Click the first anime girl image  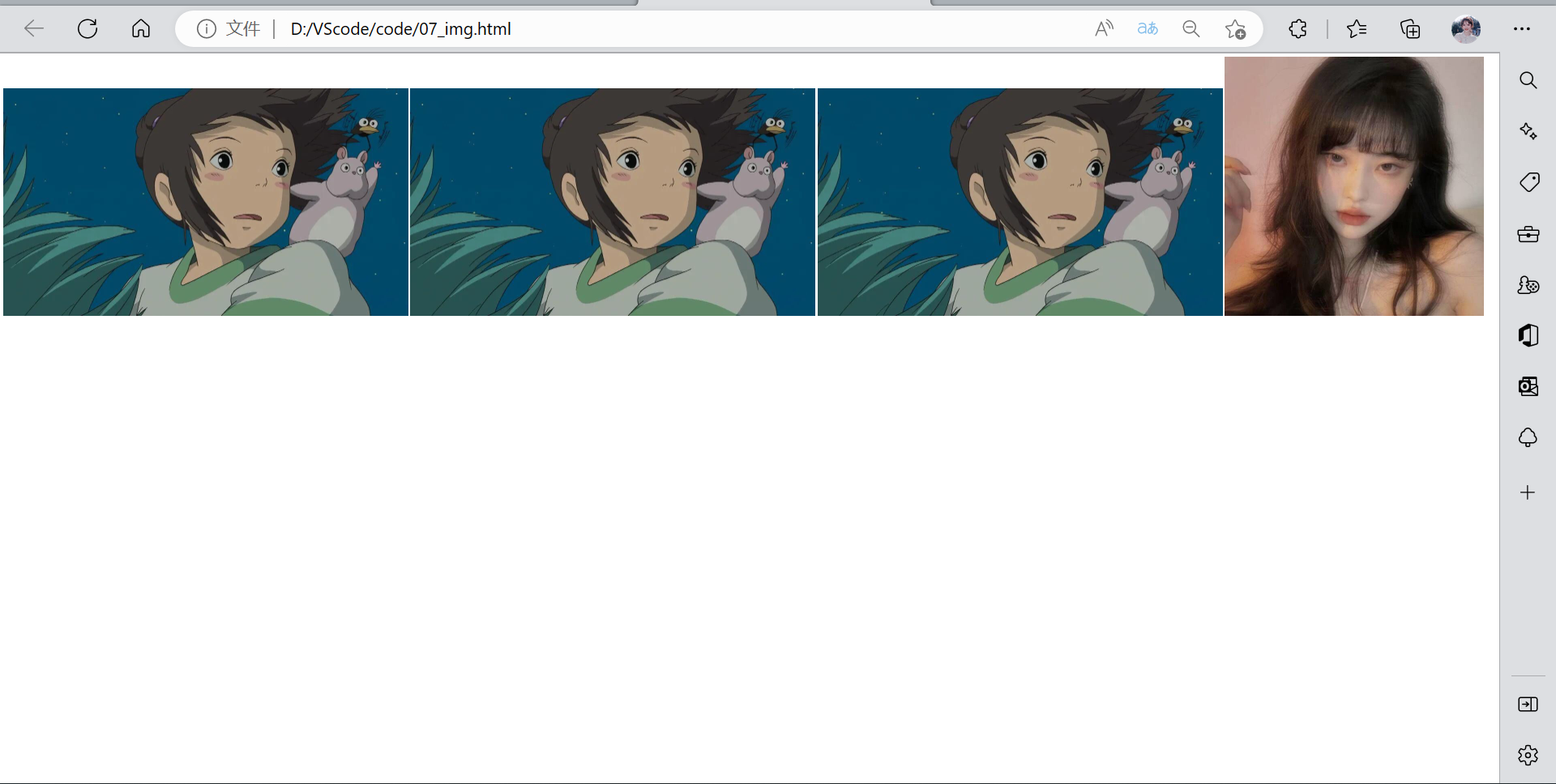(206, 202)
